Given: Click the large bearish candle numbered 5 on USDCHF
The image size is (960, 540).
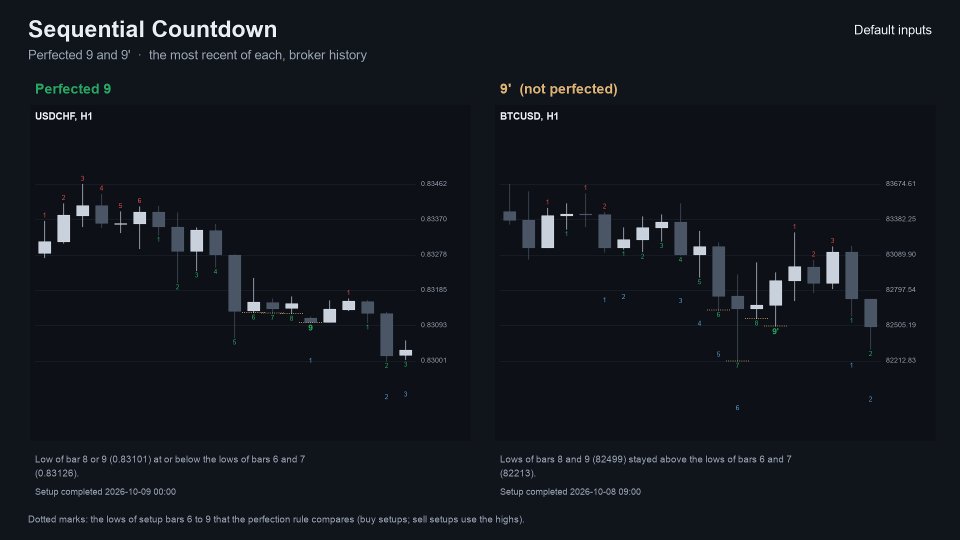Looking at the screenshot, I should (234, 283).
